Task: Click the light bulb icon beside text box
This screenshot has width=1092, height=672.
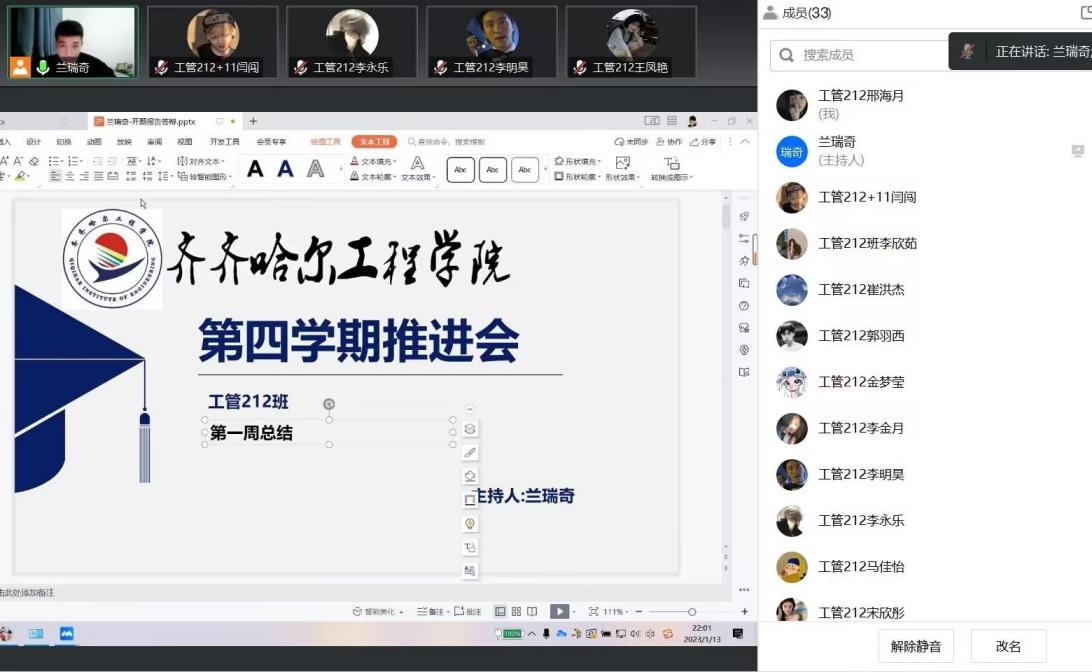Action: coord(470,524)
